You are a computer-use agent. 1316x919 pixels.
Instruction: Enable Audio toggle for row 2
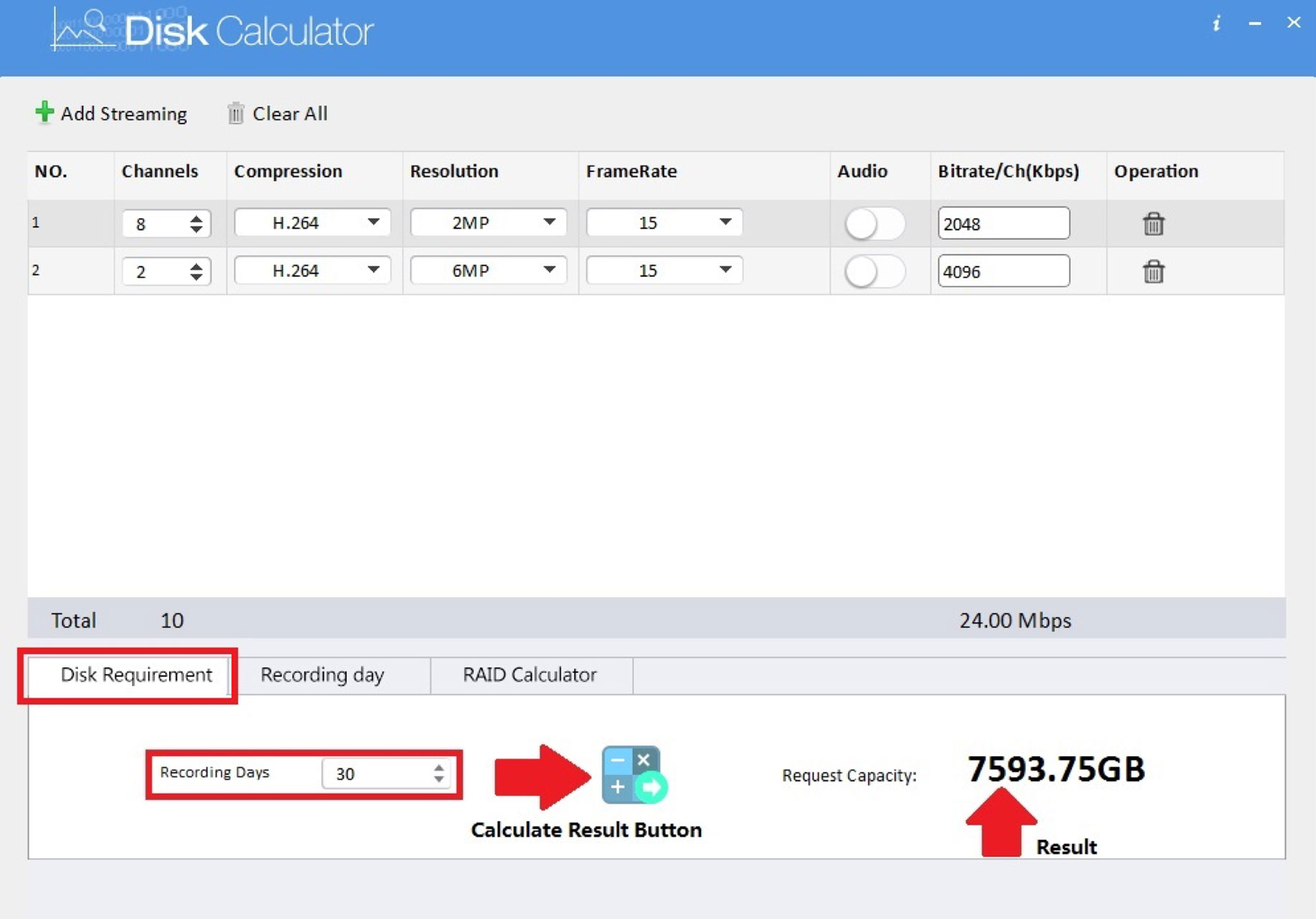[873, 272]
